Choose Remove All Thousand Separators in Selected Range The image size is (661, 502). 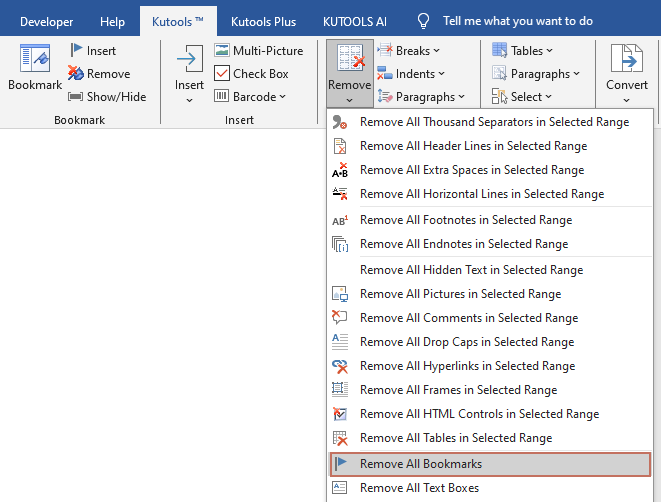tap(490, 122)
